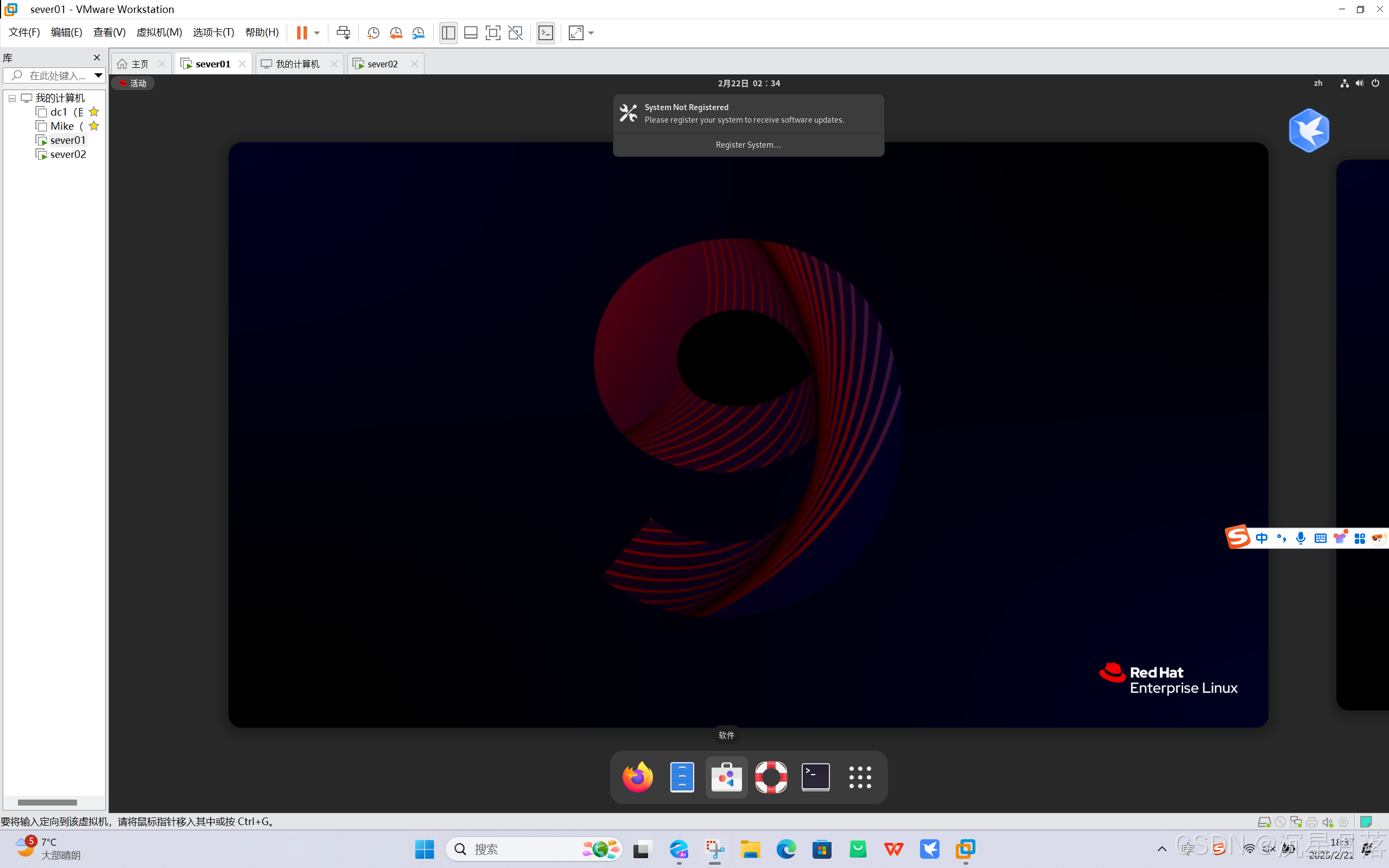Click the snapshot manager toolbar icon
The width and height of the screenshot is (1389, 868).
[x=418, y=33]
